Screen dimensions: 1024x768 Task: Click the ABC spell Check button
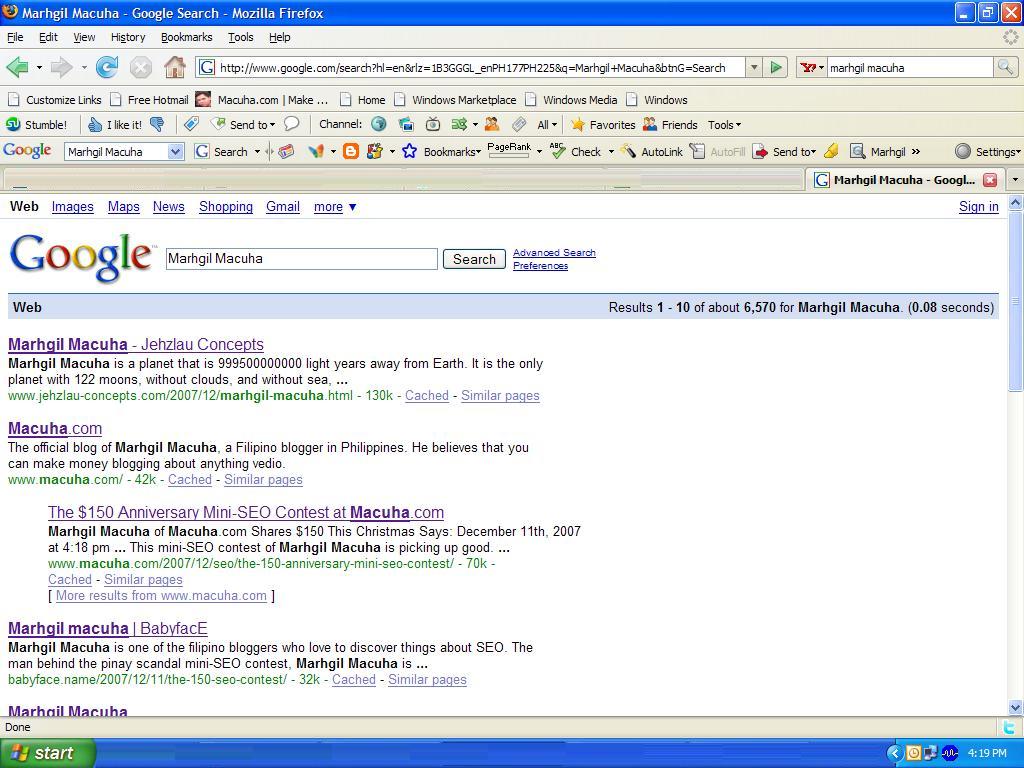click(x=575, y=152)
